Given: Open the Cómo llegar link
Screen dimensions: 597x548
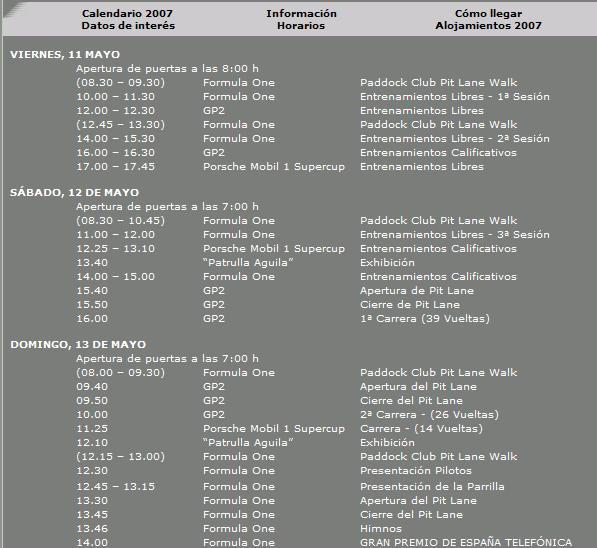Looking at the screenshot, I should 488,14.
